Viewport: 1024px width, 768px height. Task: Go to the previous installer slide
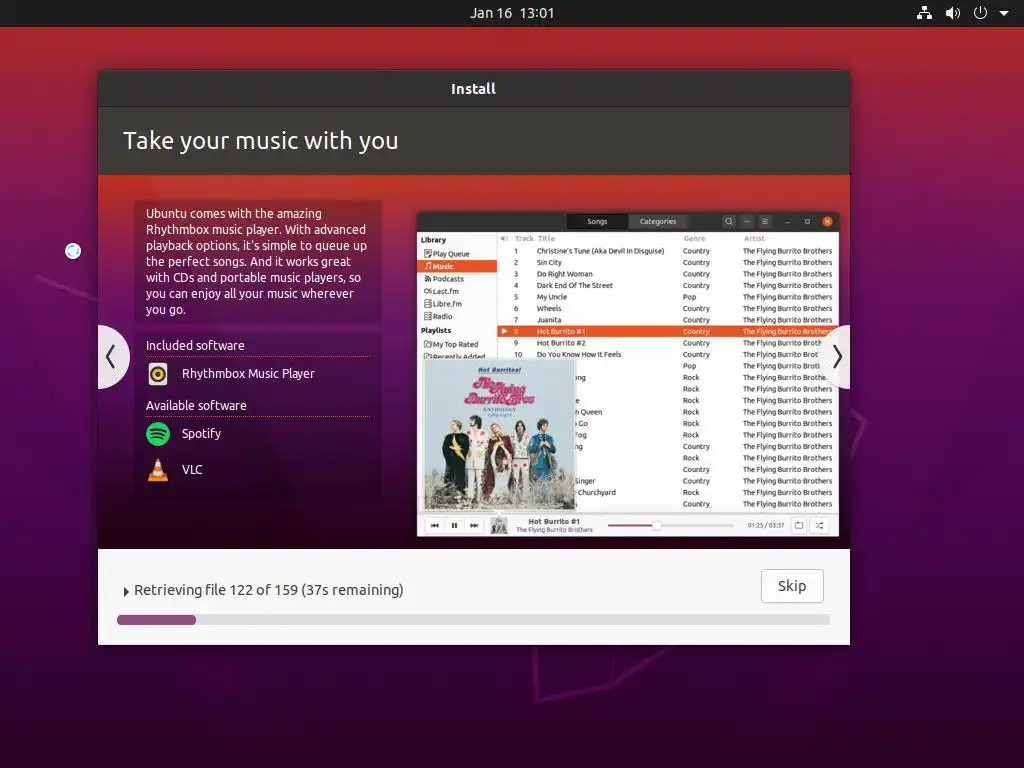[112, 357]
